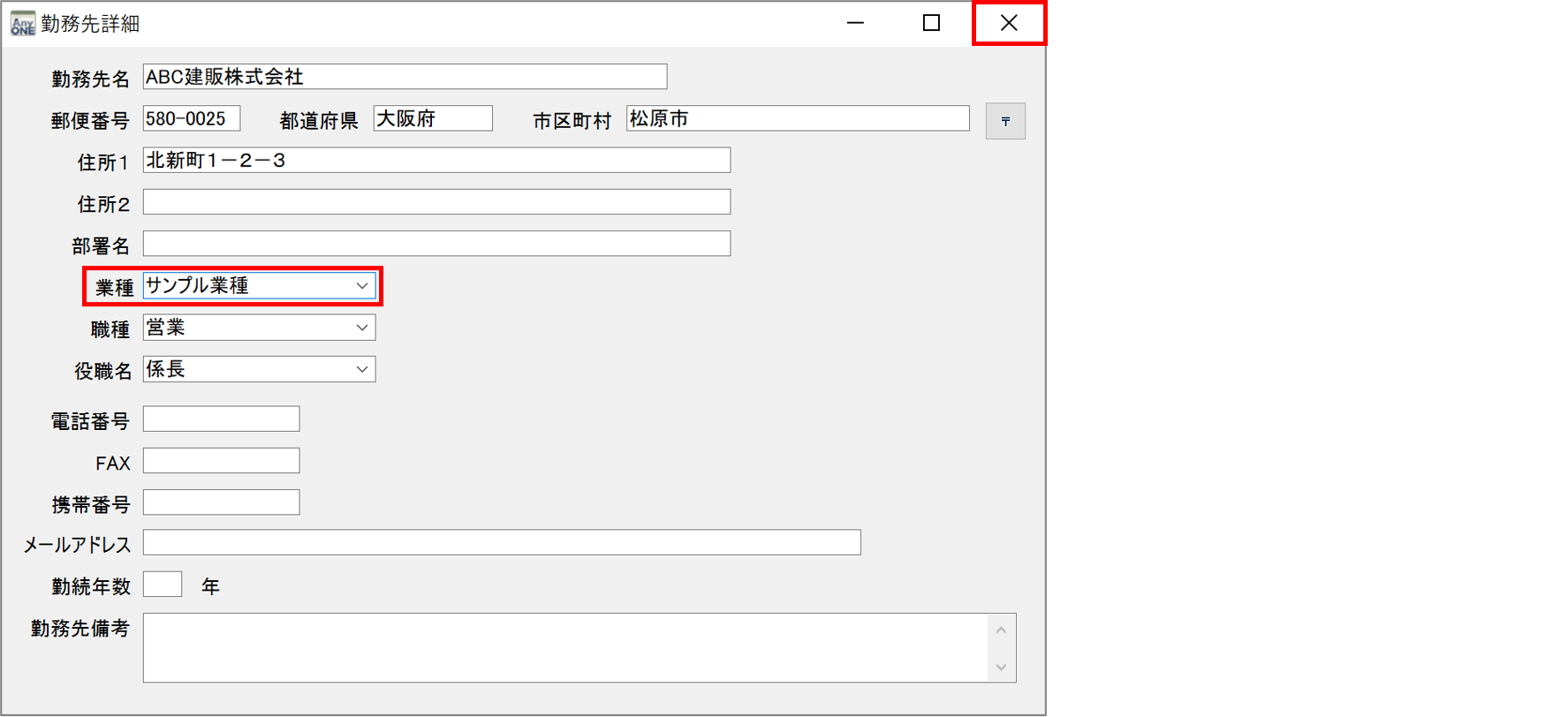The width and height of the screenshot is (1568, 717).
Task: Expand the 職種 dropdown showing 営業
Action: coord(361,328)
